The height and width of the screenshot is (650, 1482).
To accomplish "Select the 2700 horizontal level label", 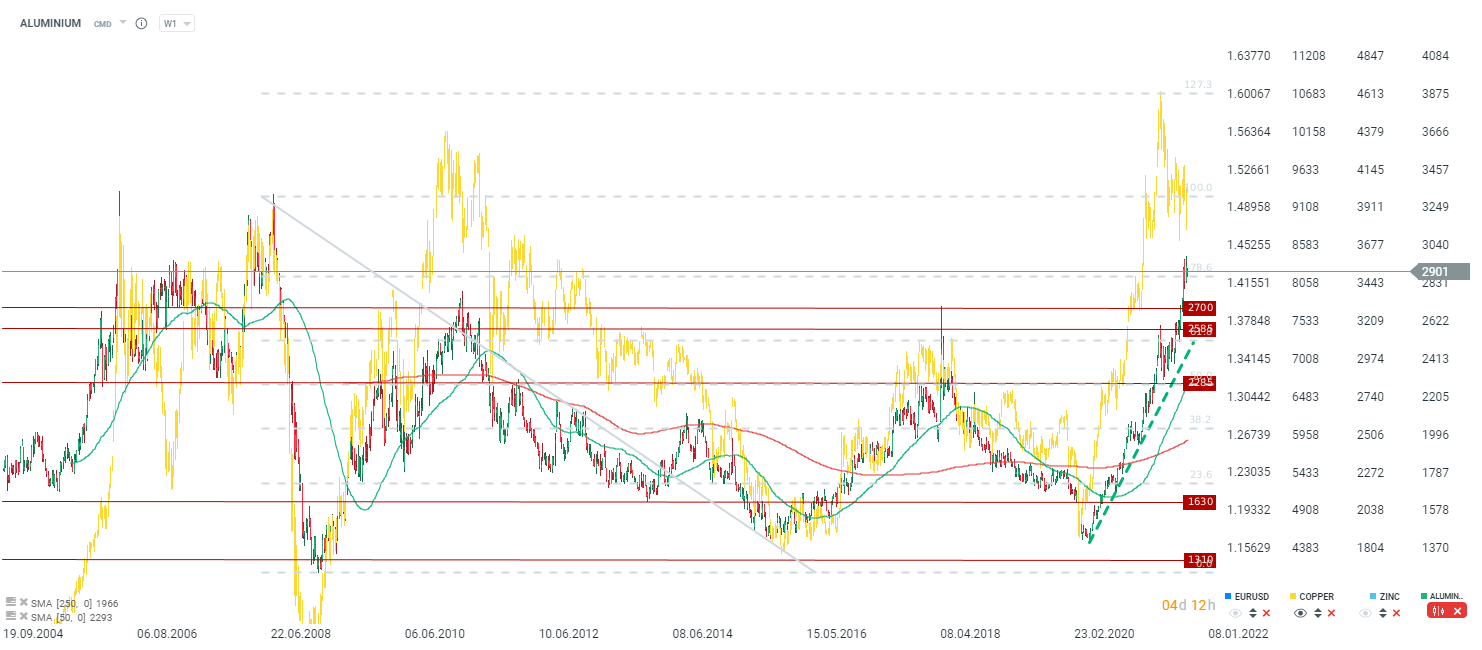I will pyautogui.click(x=1199, y=308).
